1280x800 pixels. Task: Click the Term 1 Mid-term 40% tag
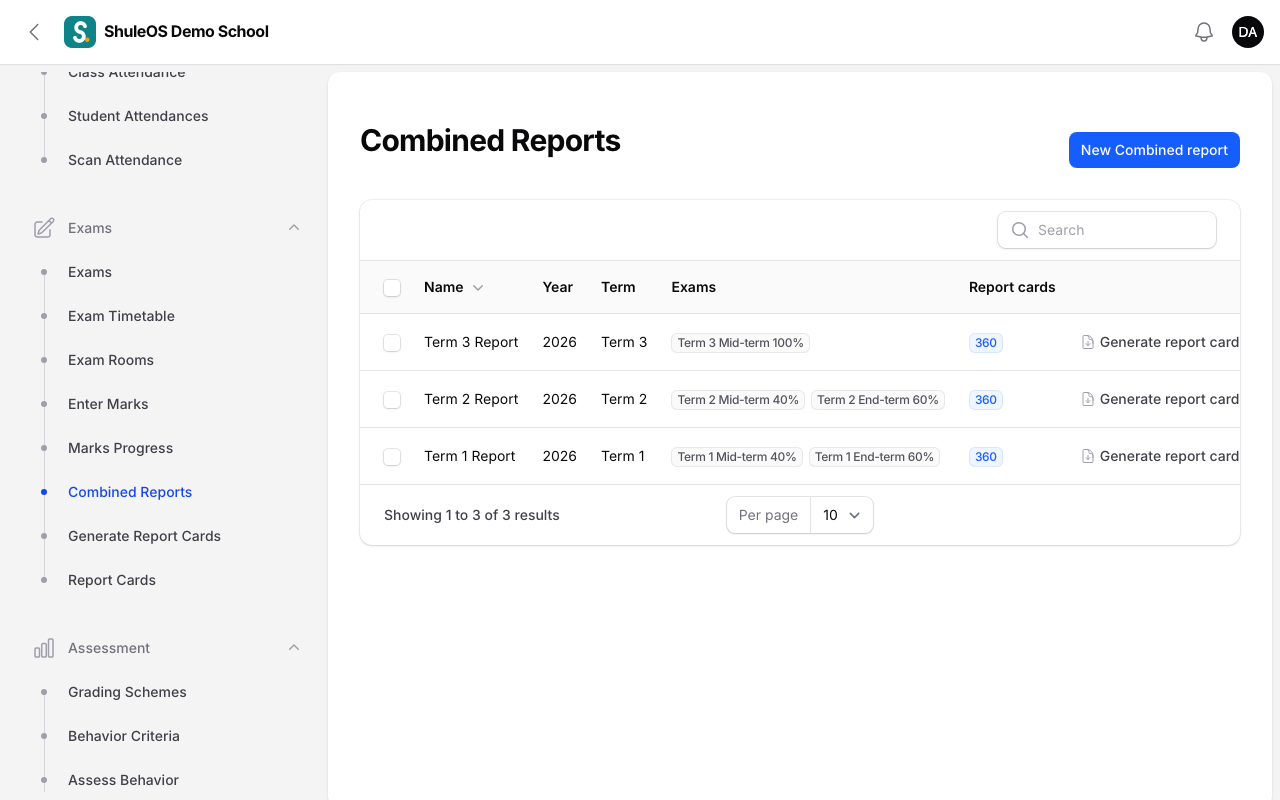tap(737, 456)
